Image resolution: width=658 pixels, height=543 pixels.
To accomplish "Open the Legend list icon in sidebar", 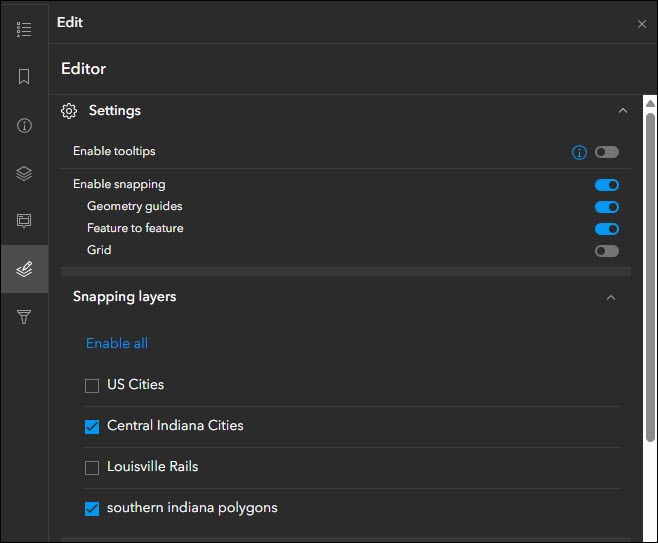I will tap(24, 29).
